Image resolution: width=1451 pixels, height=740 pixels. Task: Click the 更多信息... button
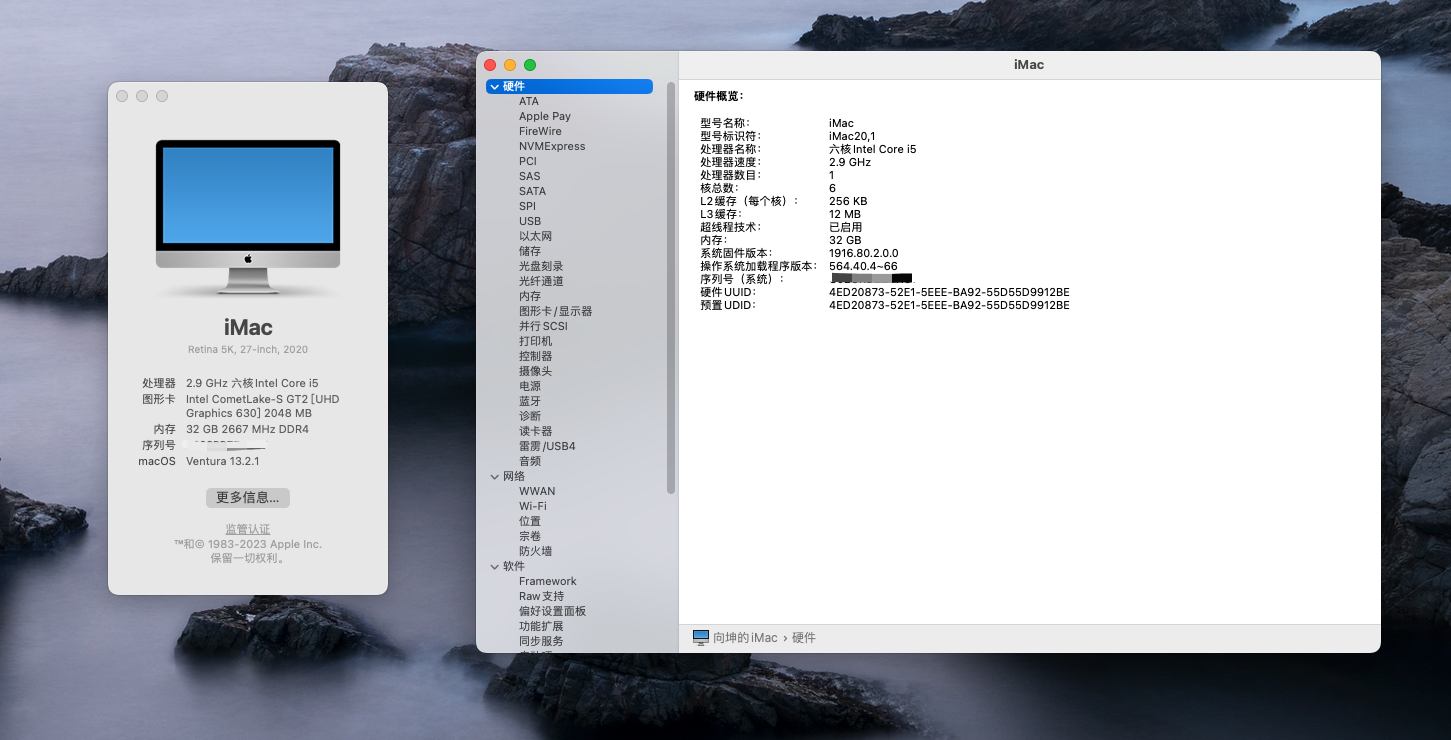click(x=248, y=497)
